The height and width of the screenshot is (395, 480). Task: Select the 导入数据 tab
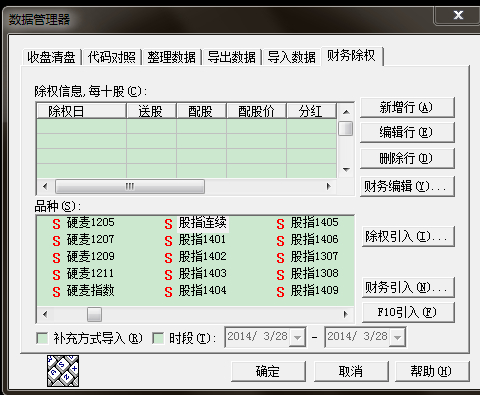[292, 57]
